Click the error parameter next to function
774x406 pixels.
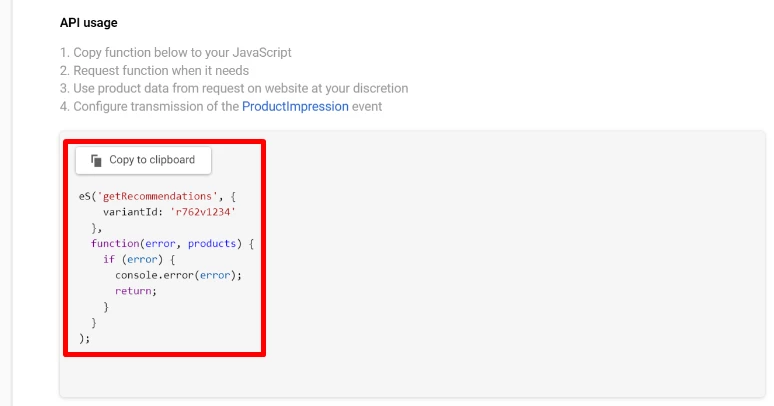point(160,244)
